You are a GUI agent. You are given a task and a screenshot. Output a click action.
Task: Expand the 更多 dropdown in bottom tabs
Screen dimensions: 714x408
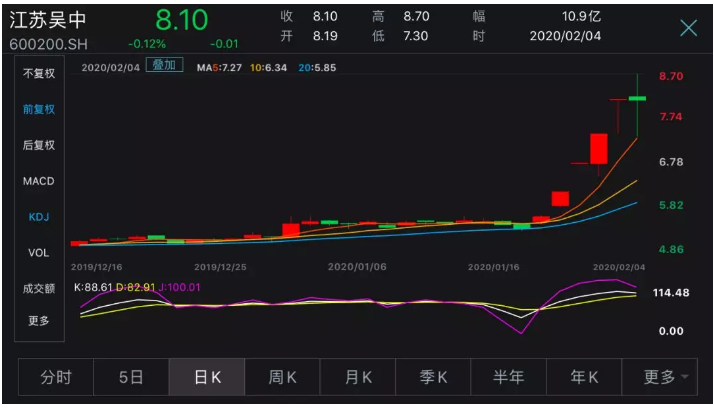tap(659, 377)
